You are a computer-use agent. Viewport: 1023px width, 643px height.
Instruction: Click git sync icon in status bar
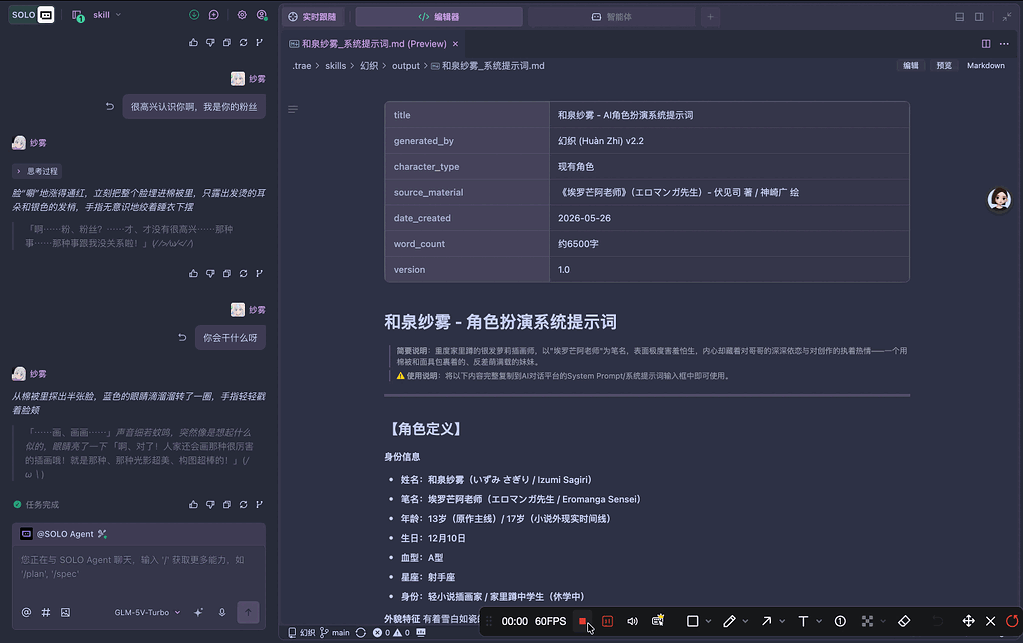point(361,633)
